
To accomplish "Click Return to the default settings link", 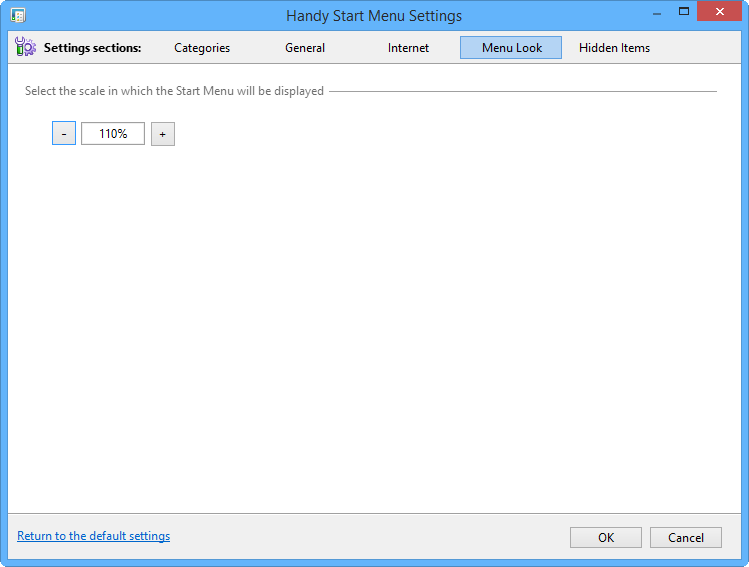I will click(x=94, y=536).
